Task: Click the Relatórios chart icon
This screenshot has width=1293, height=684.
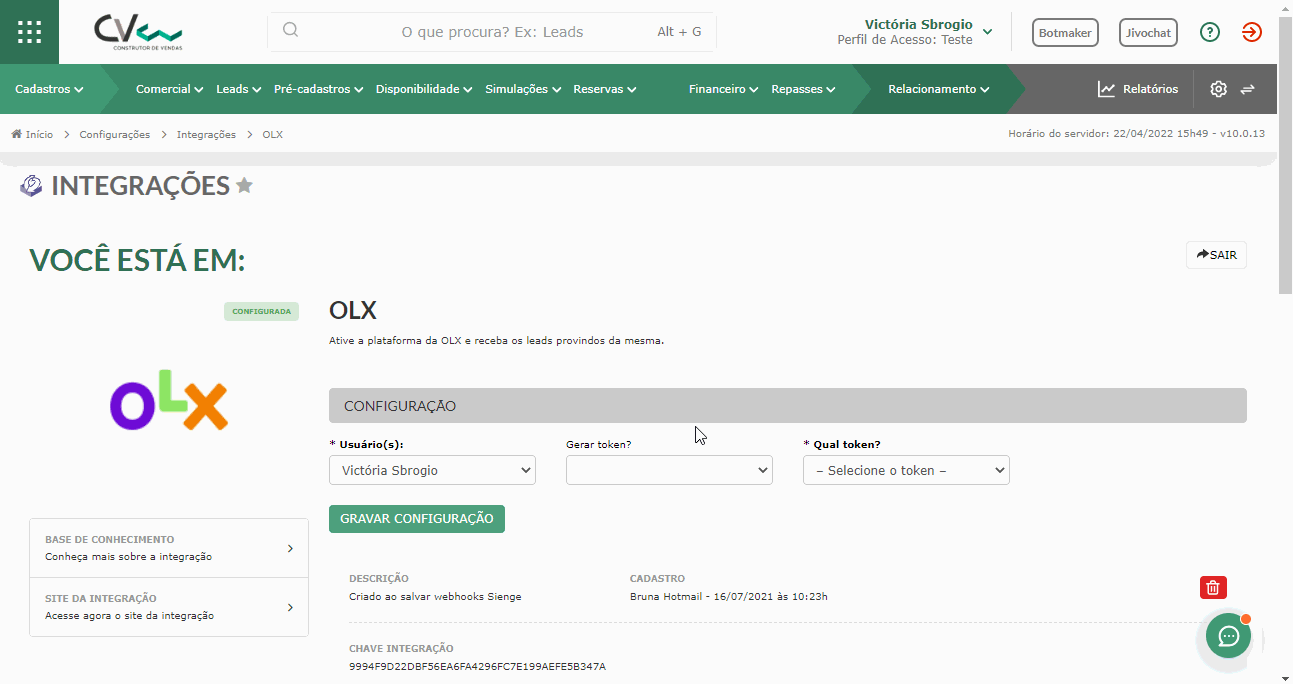Action: tap(1106, 89)
